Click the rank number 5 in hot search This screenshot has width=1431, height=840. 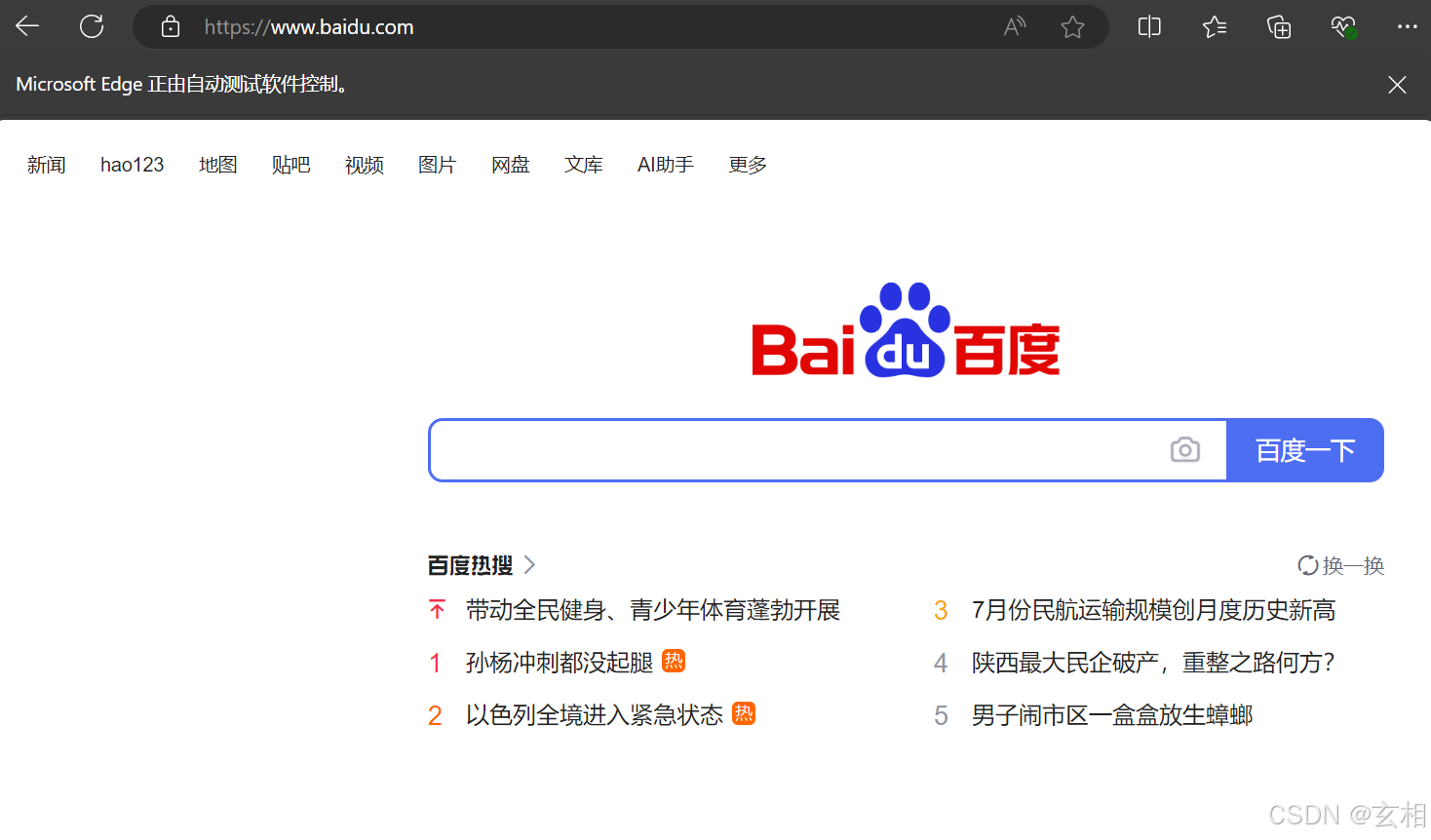[x=941, y=716]
